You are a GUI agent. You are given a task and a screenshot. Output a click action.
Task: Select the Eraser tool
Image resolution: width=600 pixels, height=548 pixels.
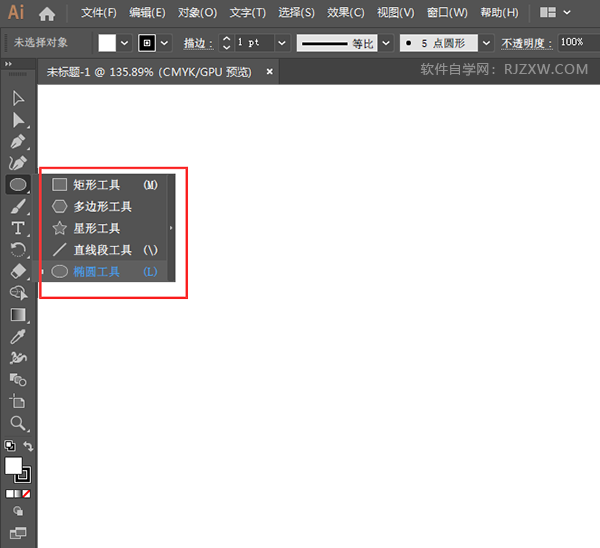pos(18,271)
